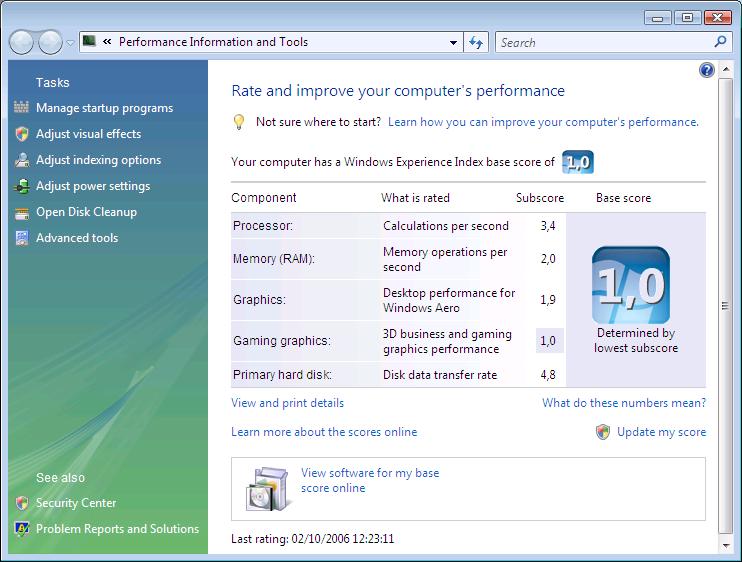The image size is (742, 562).
Task: Open help with the blue question mark icon
Action: click(x=707, y=70)
